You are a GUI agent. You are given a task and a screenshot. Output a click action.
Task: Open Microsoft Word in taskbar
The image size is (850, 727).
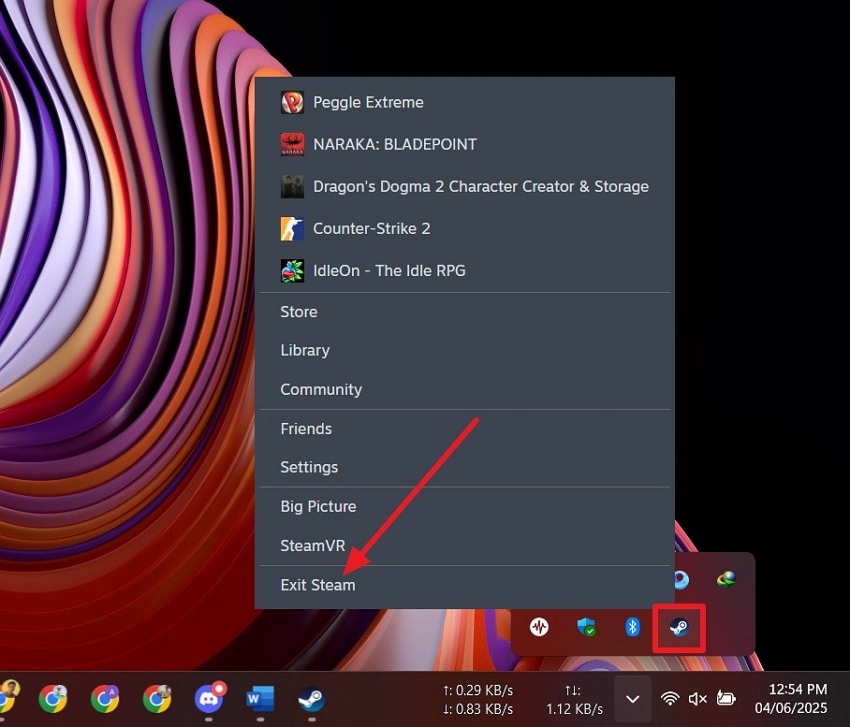coord(260,699)
